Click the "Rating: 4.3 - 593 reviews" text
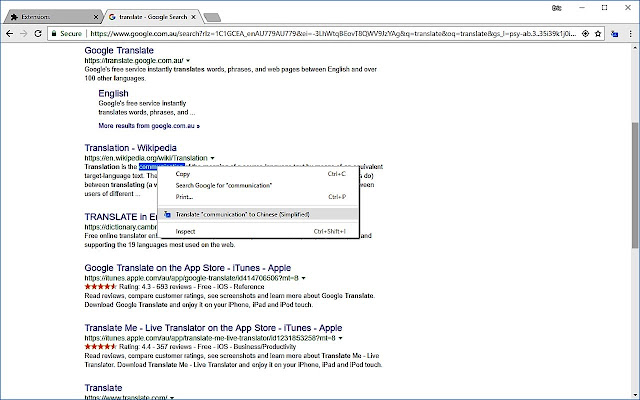Image resolution: width=640 pixels, height=400 pixels. click(x=156, y=287)
